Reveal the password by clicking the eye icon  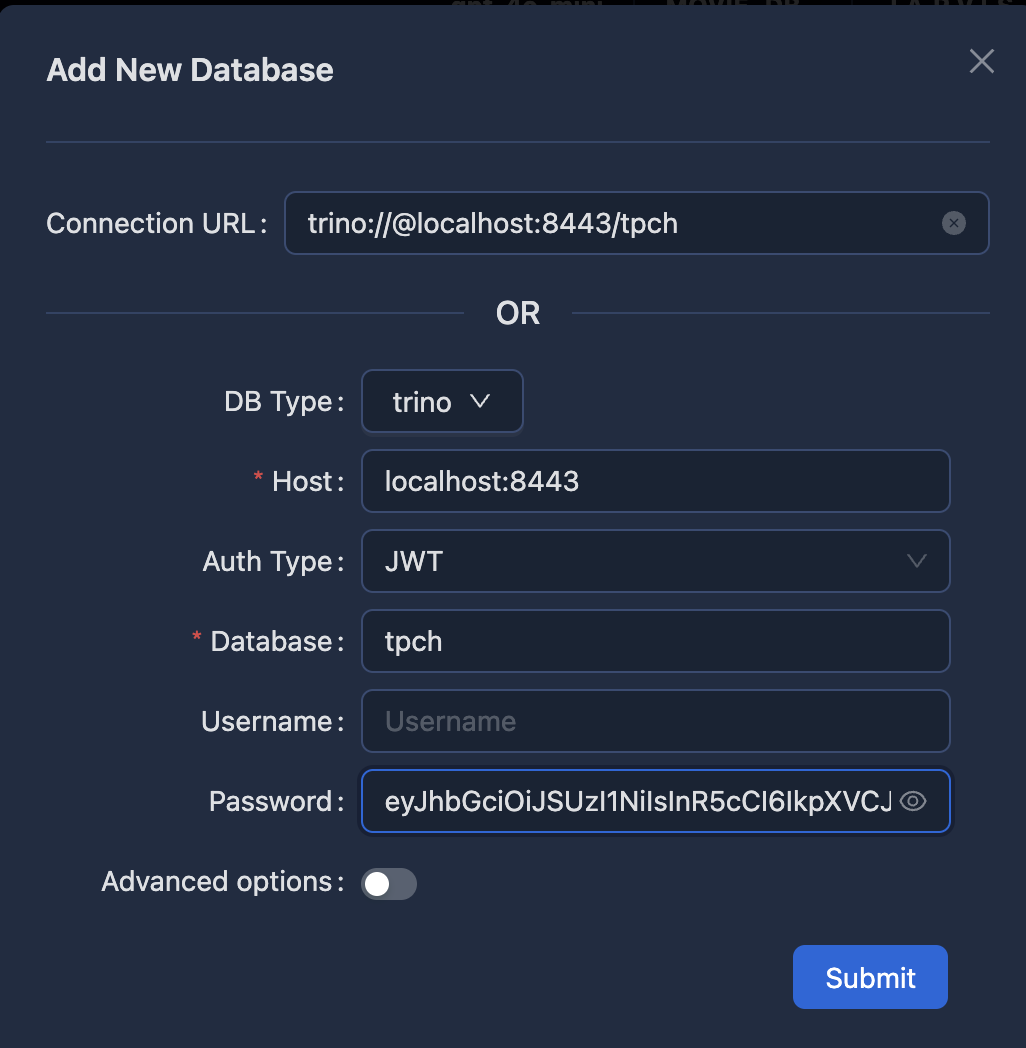(913, 801)
